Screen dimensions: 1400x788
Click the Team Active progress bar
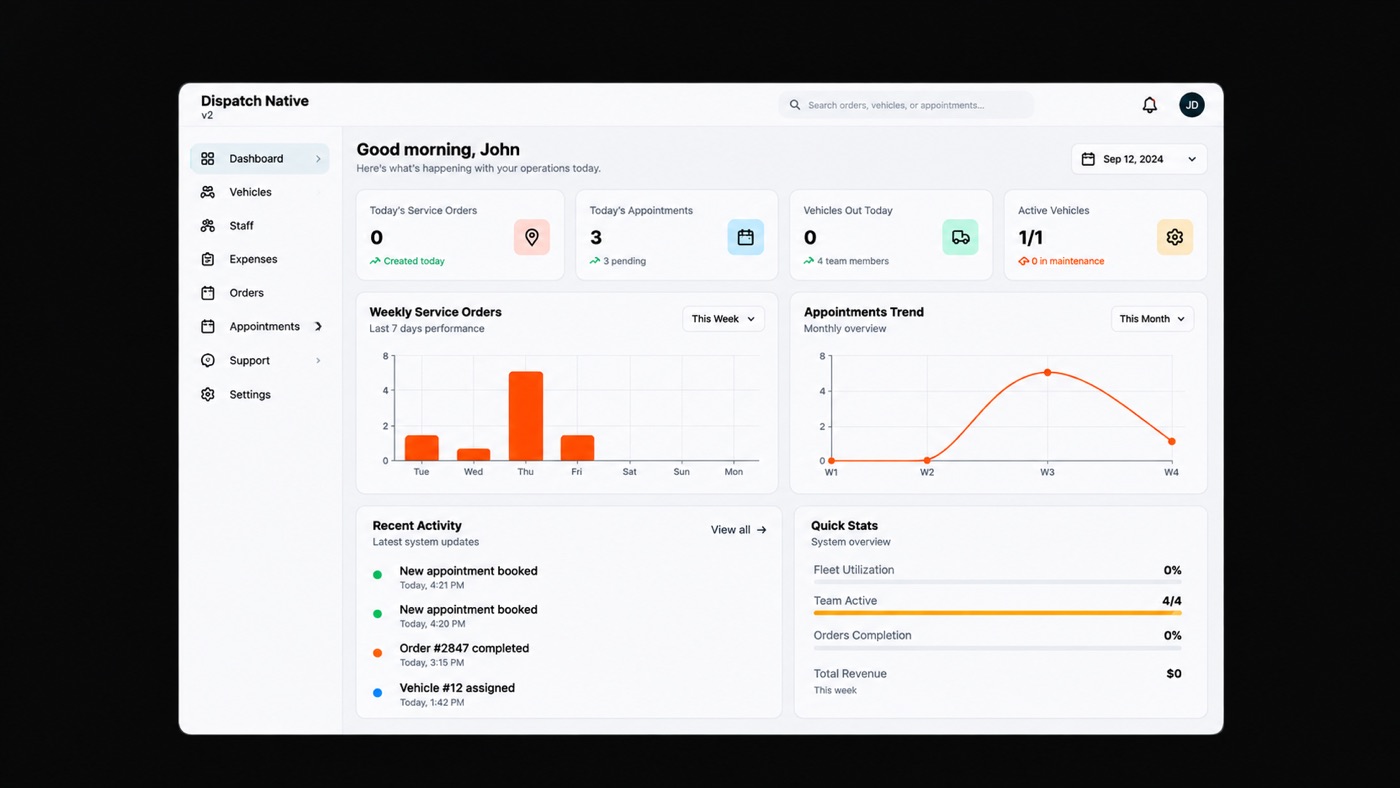point(997,613)
